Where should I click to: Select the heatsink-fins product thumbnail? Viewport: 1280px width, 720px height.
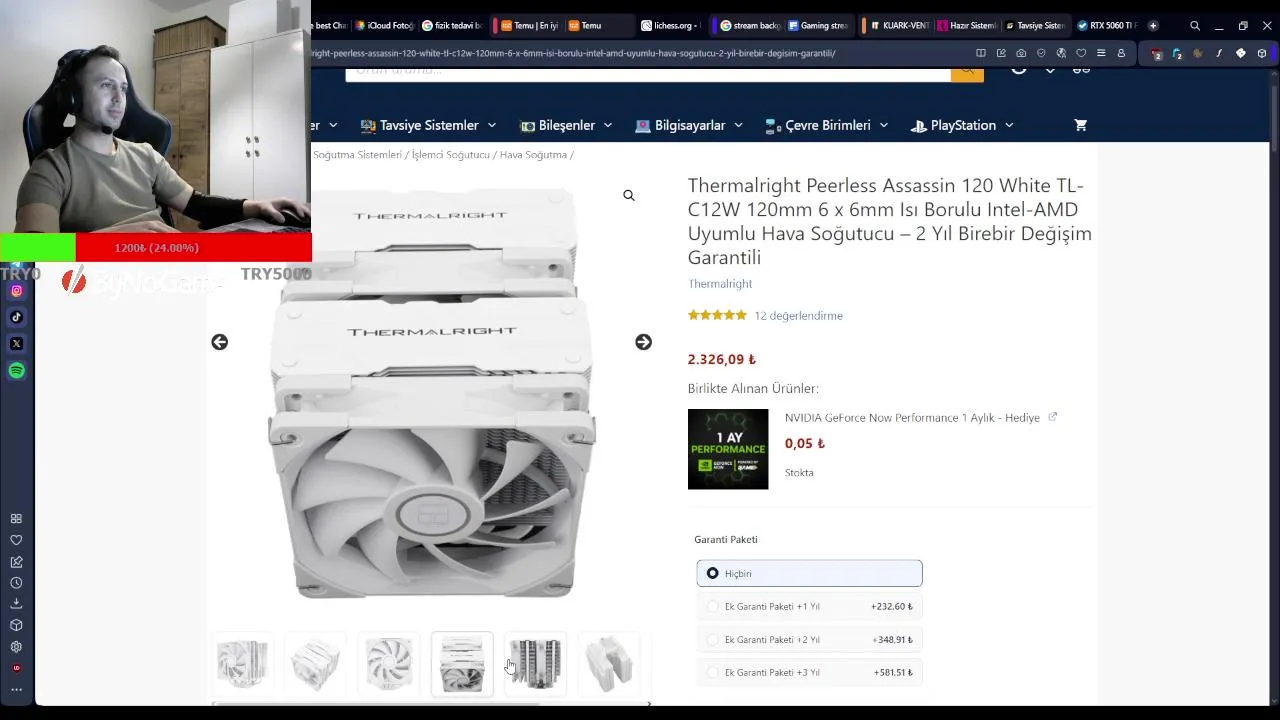tap(535, 663)
